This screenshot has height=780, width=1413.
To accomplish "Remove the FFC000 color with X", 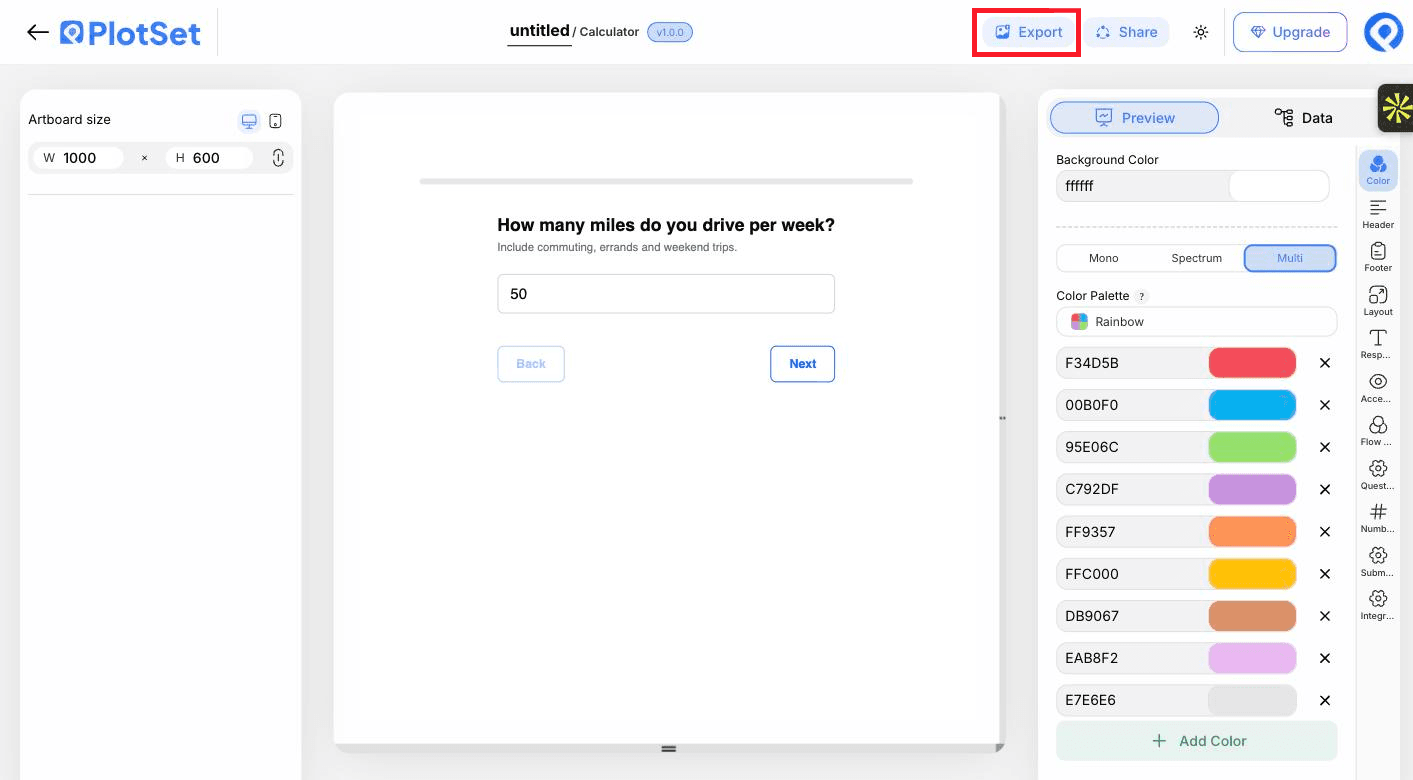I will pos(1325,574).
